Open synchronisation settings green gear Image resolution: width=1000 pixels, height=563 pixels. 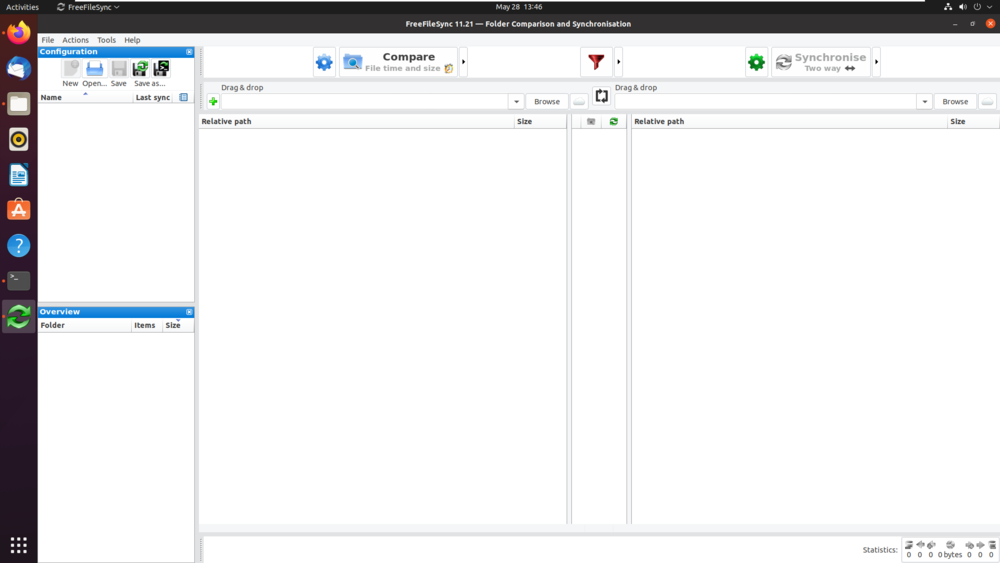756,62
